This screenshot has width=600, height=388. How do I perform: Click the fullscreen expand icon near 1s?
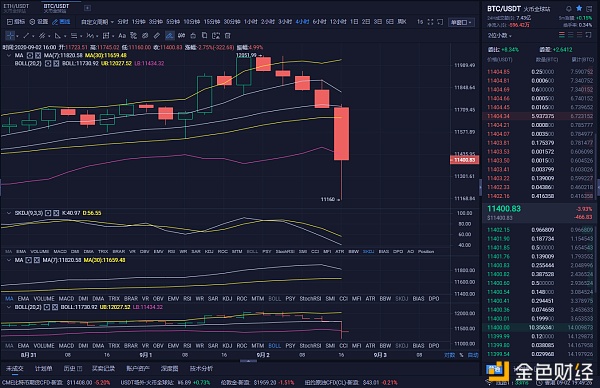(430, 22)
